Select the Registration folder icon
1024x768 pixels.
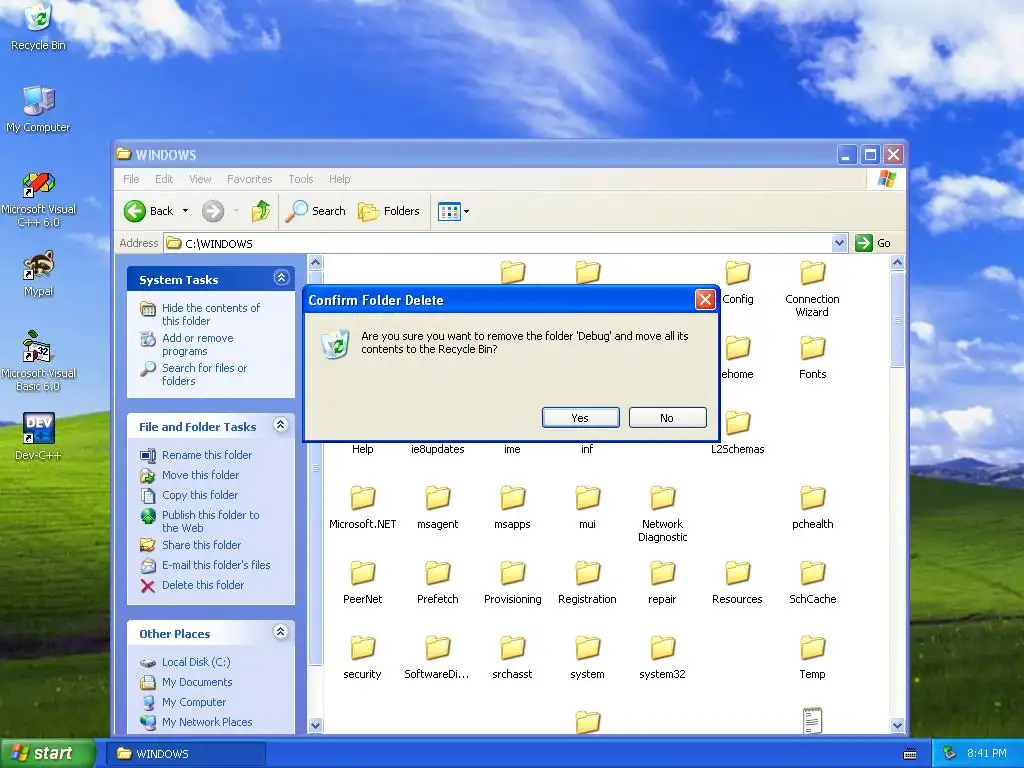tap(587, 573)
